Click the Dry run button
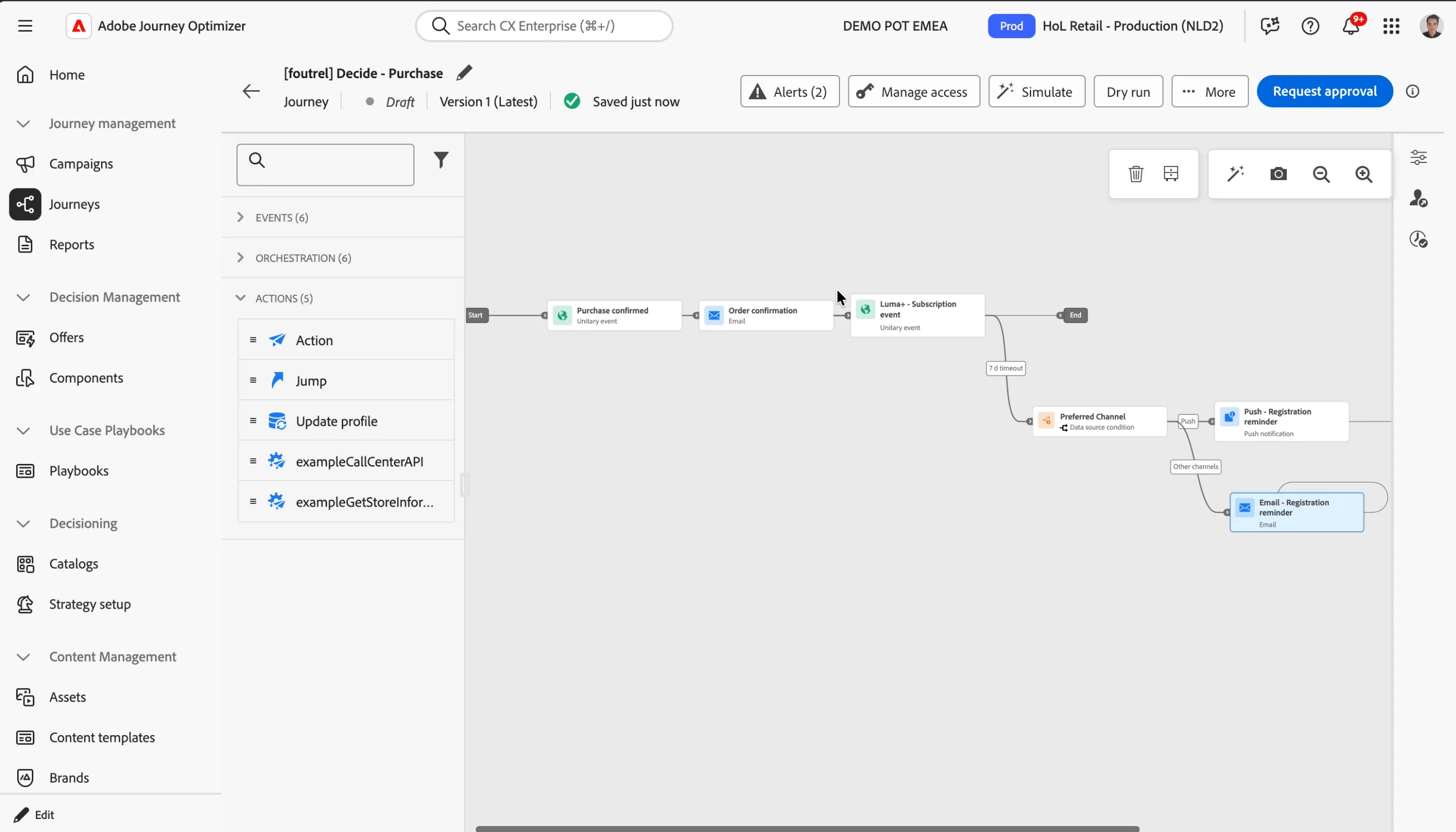This screenshot has width=1456, height=832. [x=1127, y=92]
